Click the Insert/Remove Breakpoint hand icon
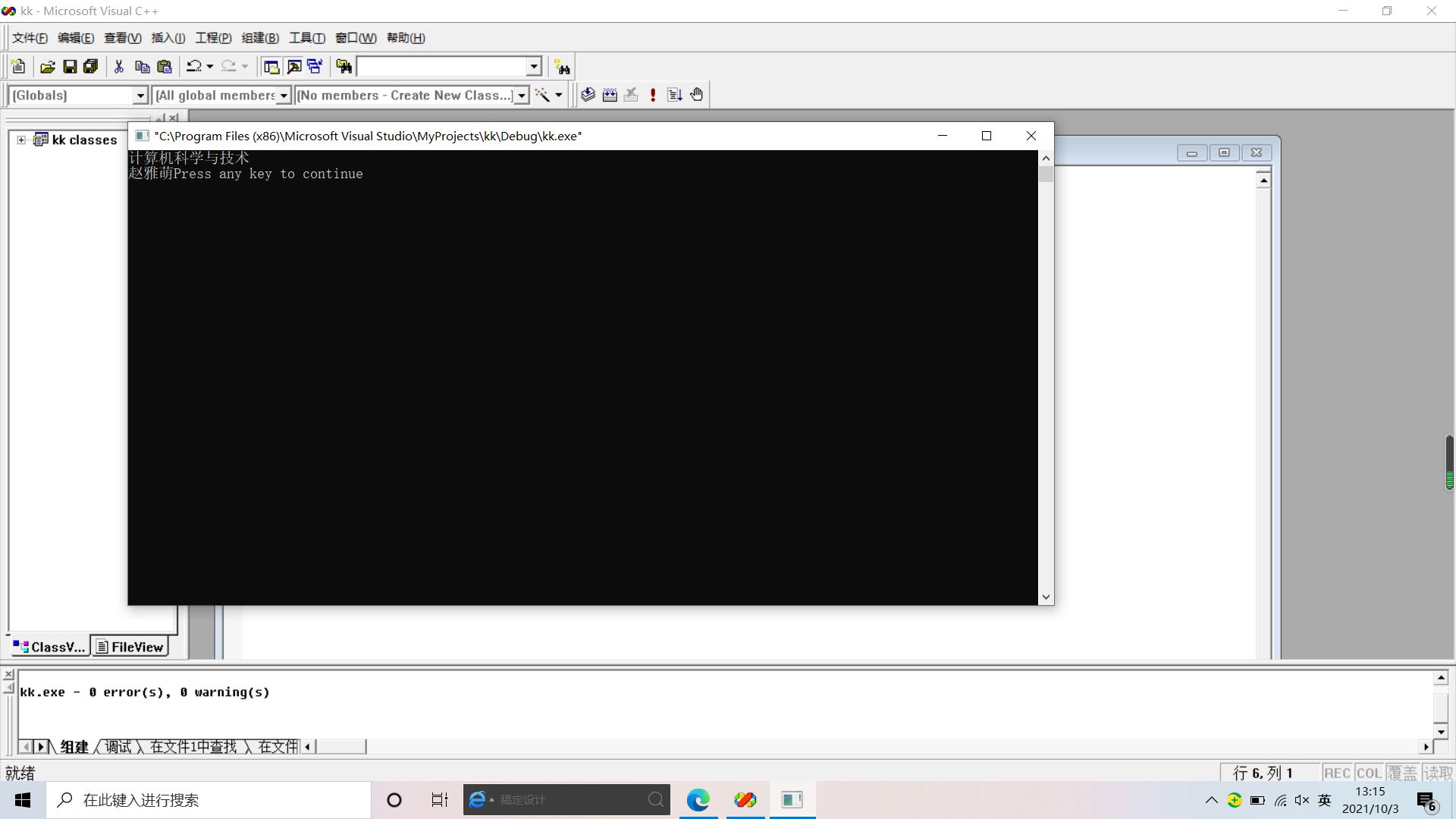 pos(697,95)
